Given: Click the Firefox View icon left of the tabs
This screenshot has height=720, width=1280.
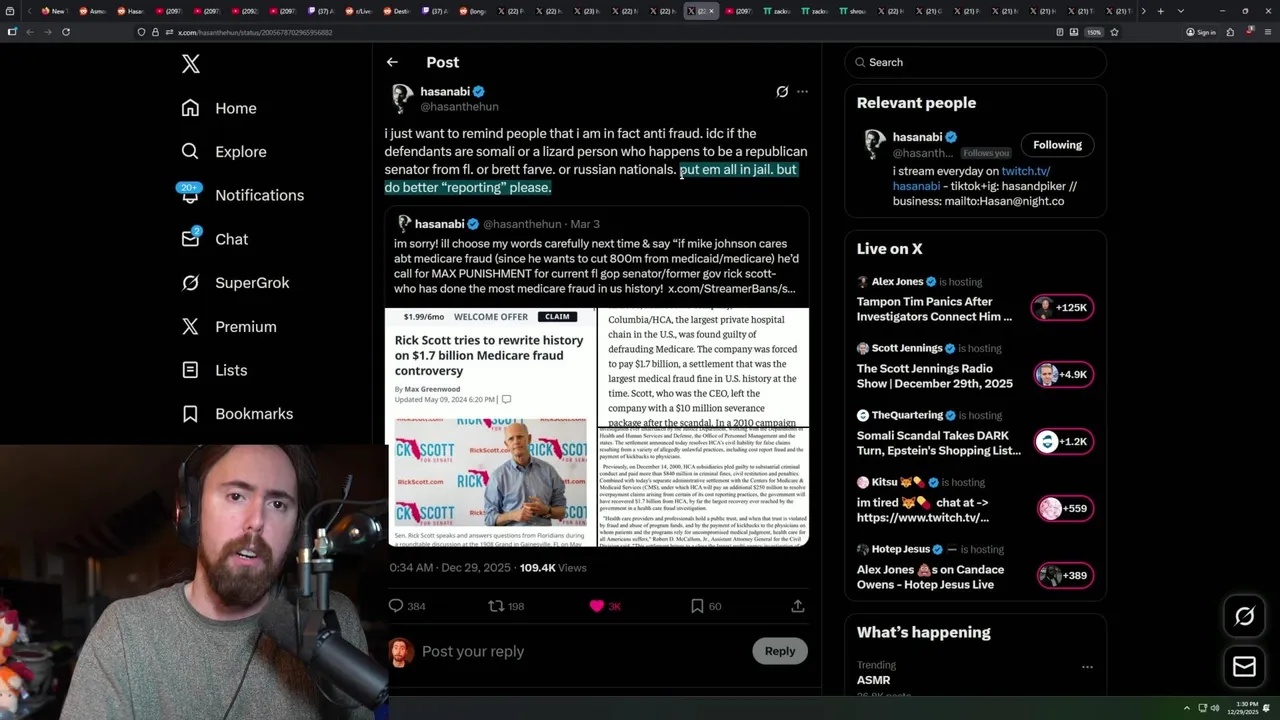Looking at the screenshot, I should tap(12, 11).
